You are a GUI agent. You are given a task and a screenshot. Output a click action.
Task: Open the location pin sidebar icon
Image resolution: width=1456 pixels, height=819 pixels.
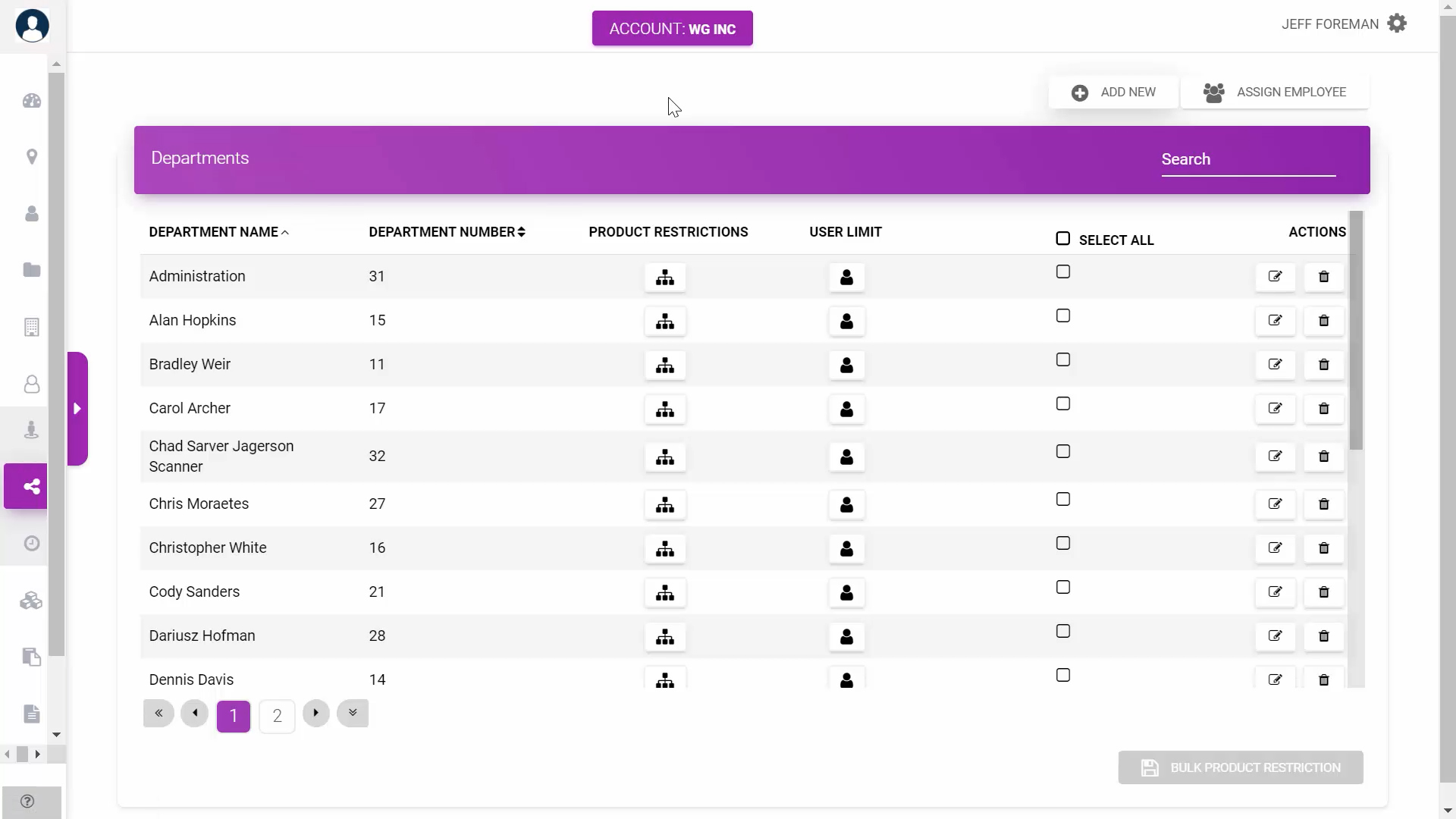click(x=32, y=157)
